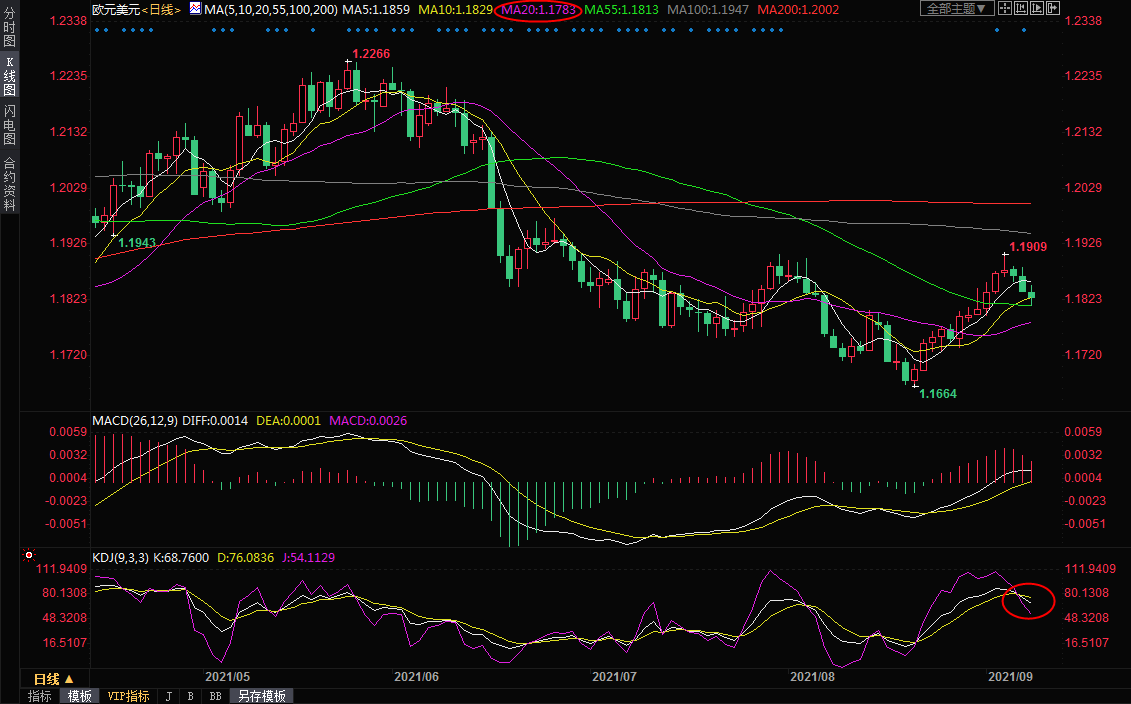Expand the 日线 period selector at bottom left
Image resolution: width=1131 pixels, height=704 pixels.
[x=55, y=678]
